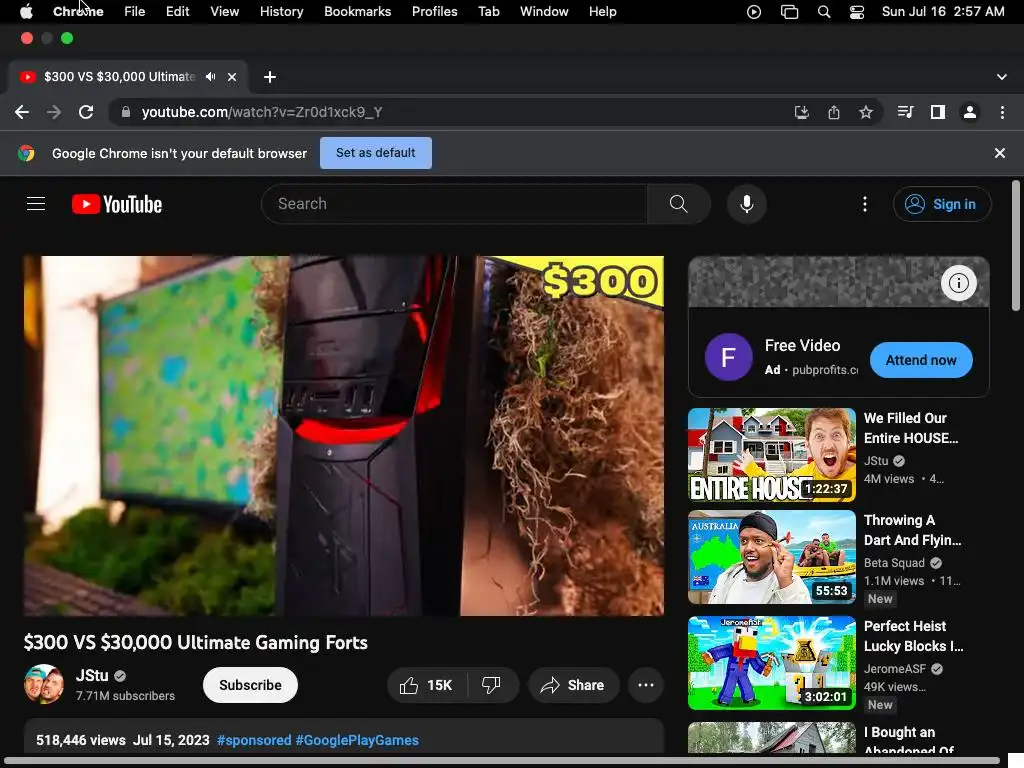Open We Filled Our Entire HOUSE thumbnail
1024x768 pixels.
771,455
